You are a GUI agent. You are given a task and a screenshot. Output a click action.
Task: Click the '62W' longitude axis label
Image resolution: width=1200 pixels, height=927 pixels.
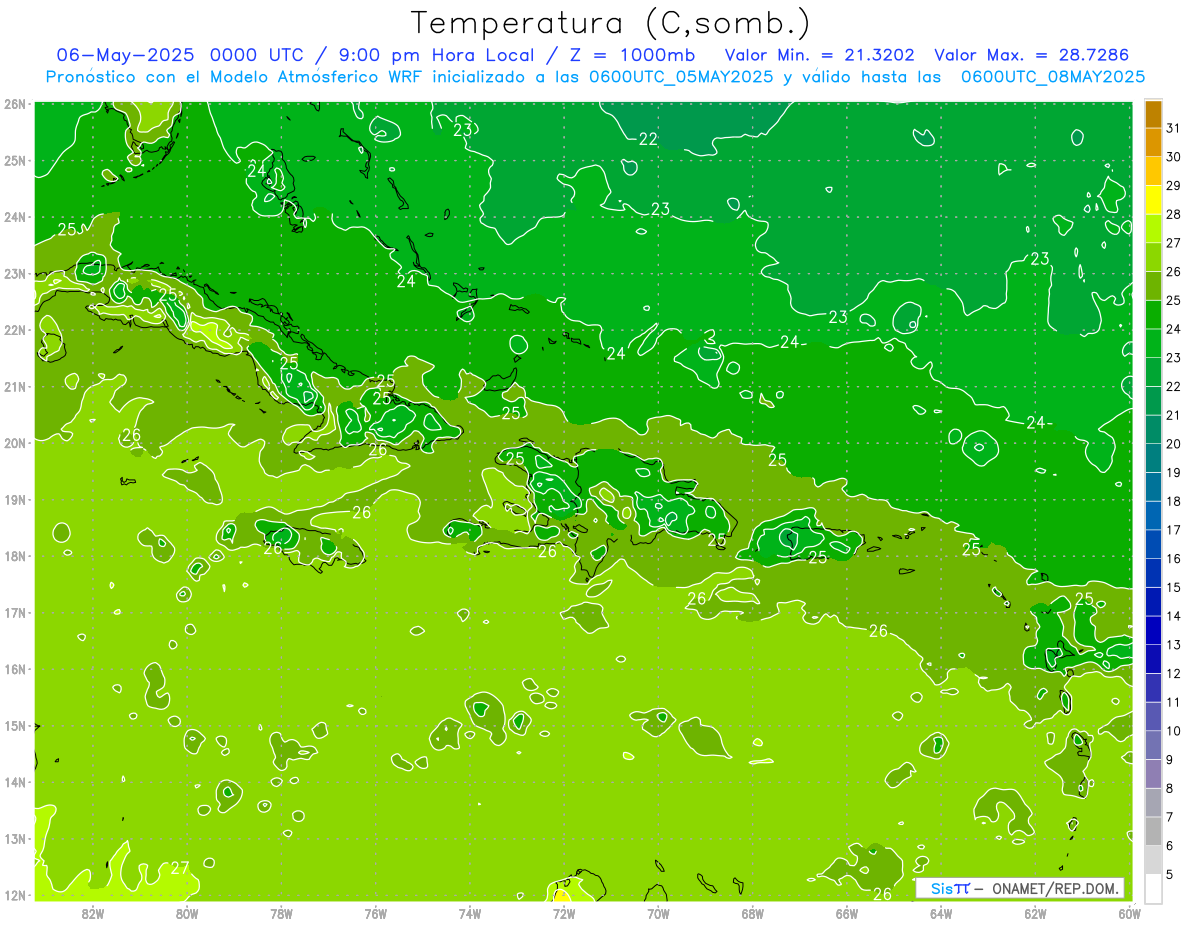point(1035,913)
